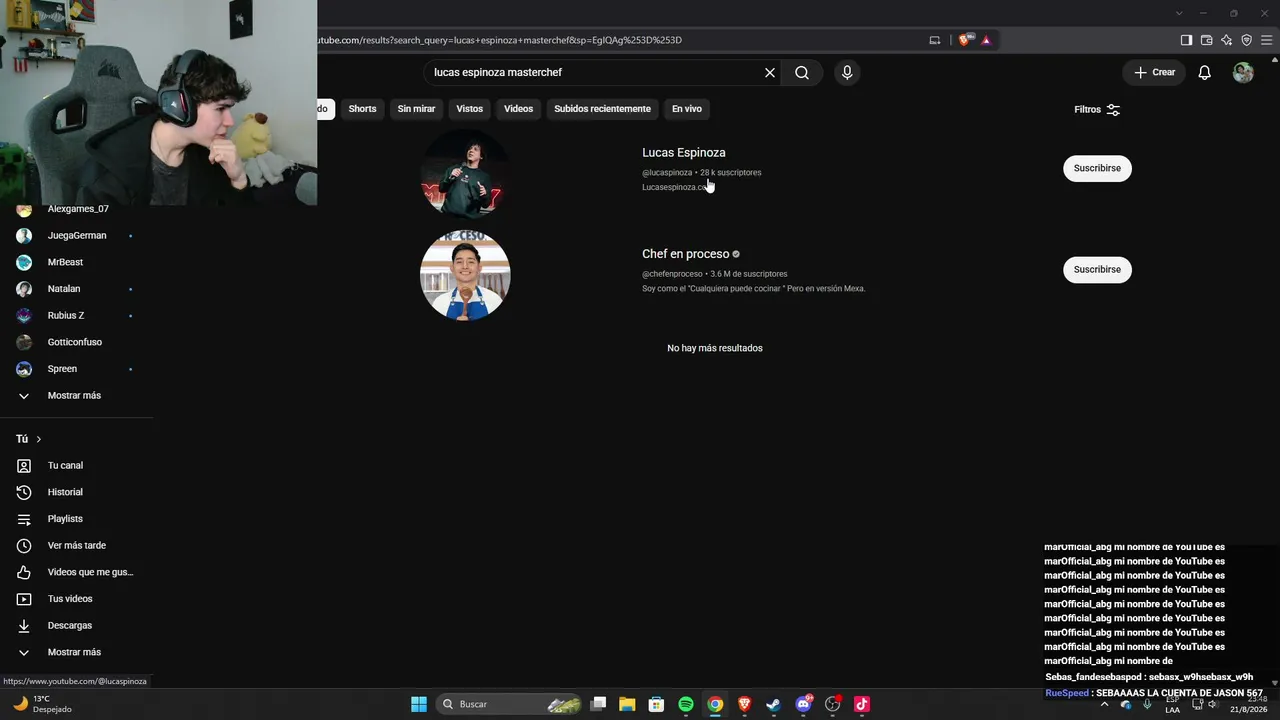The image size is (1280, 720).
Task: Launch Spotify from the taskbar
Action: click(x=686, y=704)
